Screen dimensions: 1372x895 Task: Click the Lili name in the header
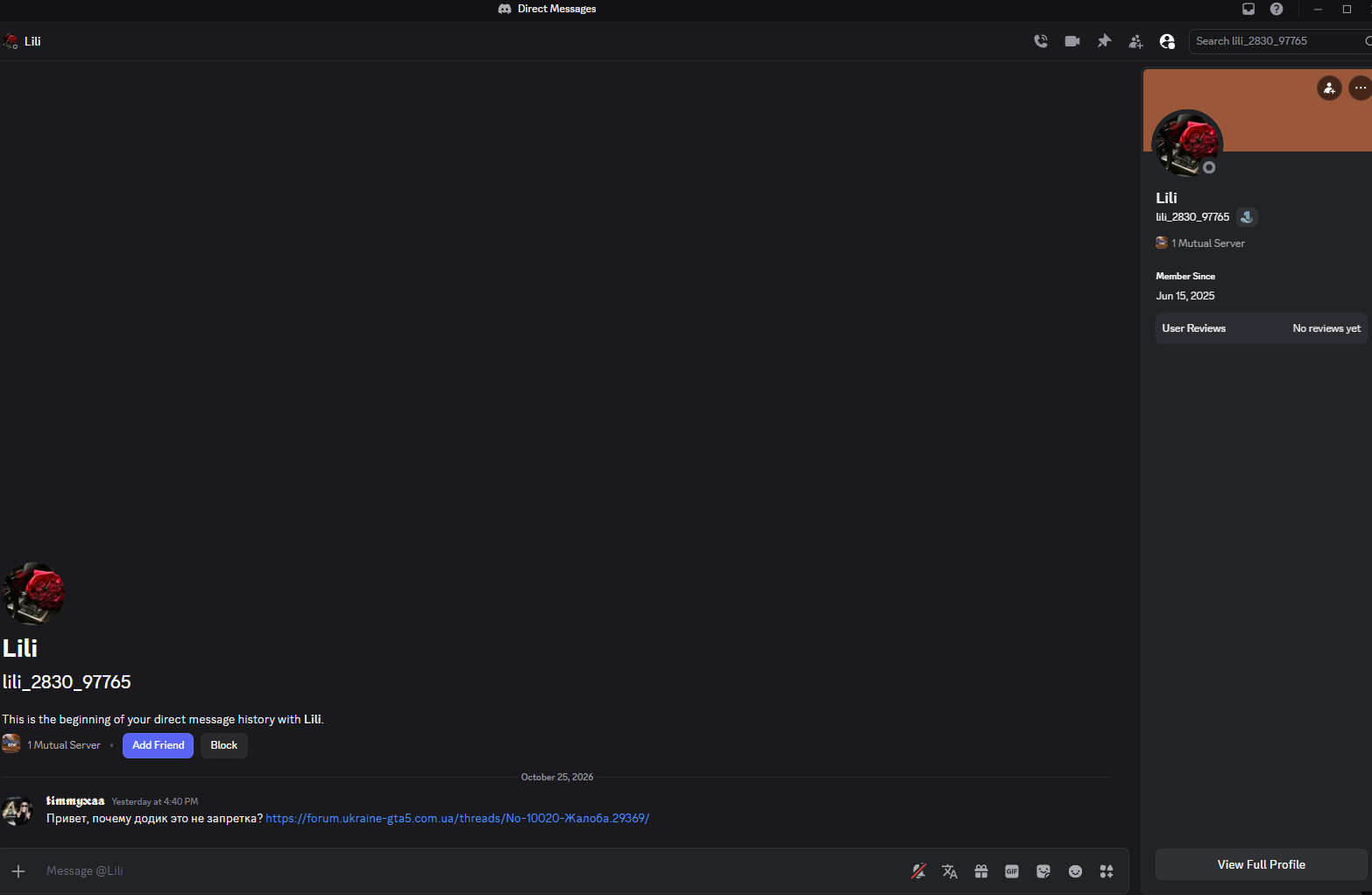pyautogui.click(x=32, y=41)
